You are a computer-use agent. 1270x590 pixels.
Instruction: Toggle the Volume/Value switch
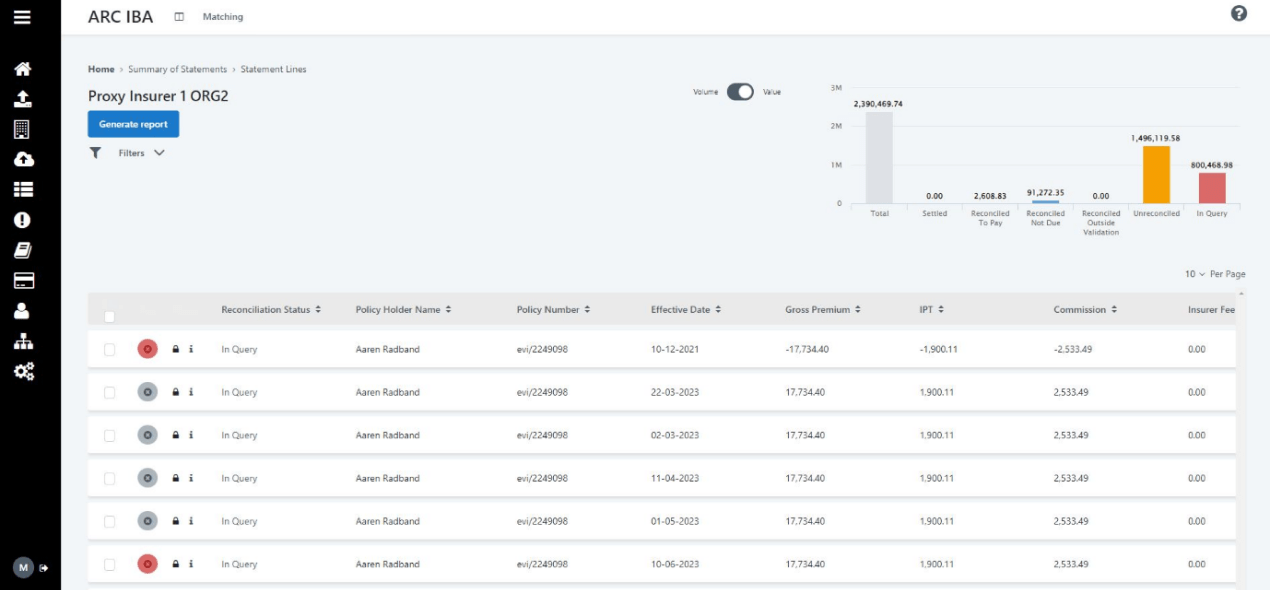point(740,92)
